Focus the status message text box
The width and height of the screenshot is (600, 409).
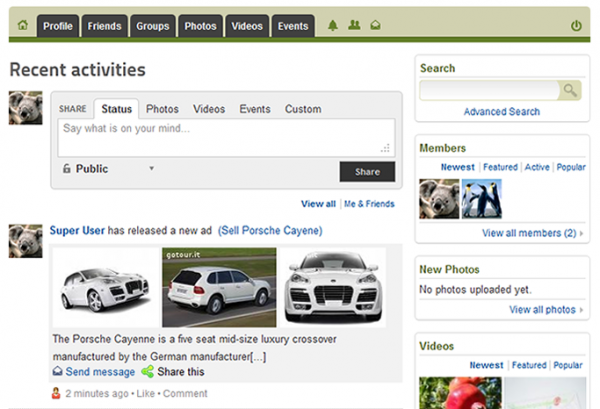click(227, 138)
